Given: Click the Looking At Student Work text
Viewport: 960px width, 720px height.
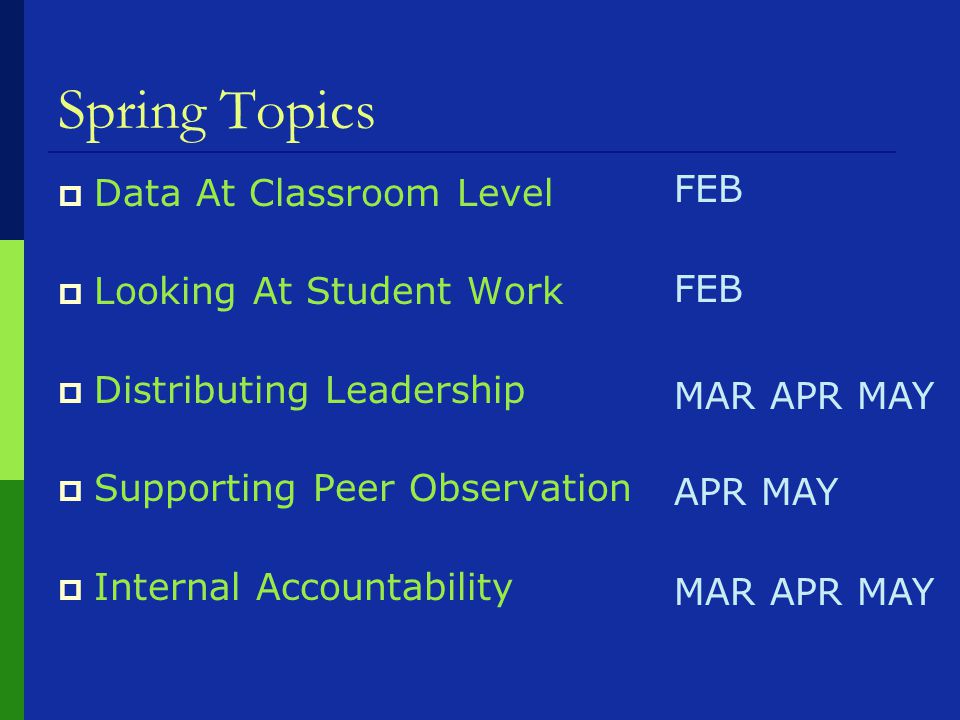Looking at the screenshot, I should pos(328,292).
